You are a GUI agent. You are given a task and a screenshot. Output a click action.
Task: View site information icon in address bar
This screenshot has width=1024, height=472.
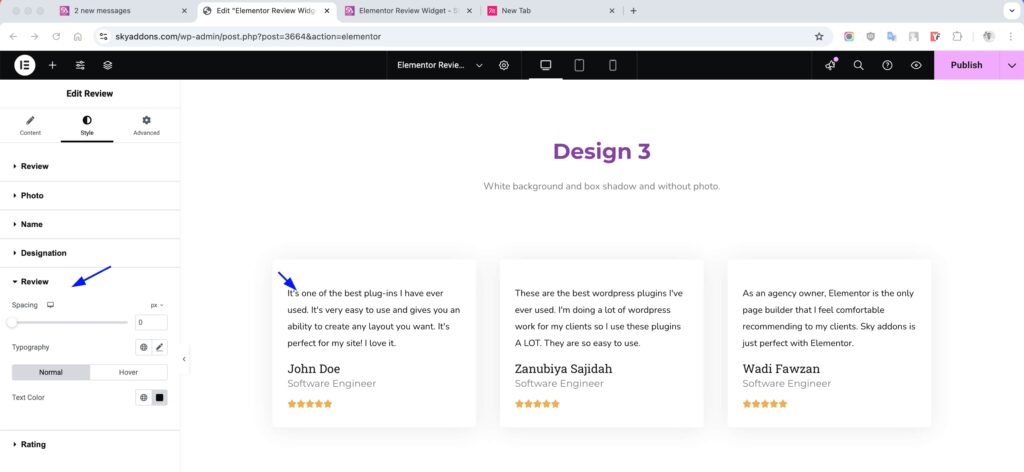click(103, 37)
